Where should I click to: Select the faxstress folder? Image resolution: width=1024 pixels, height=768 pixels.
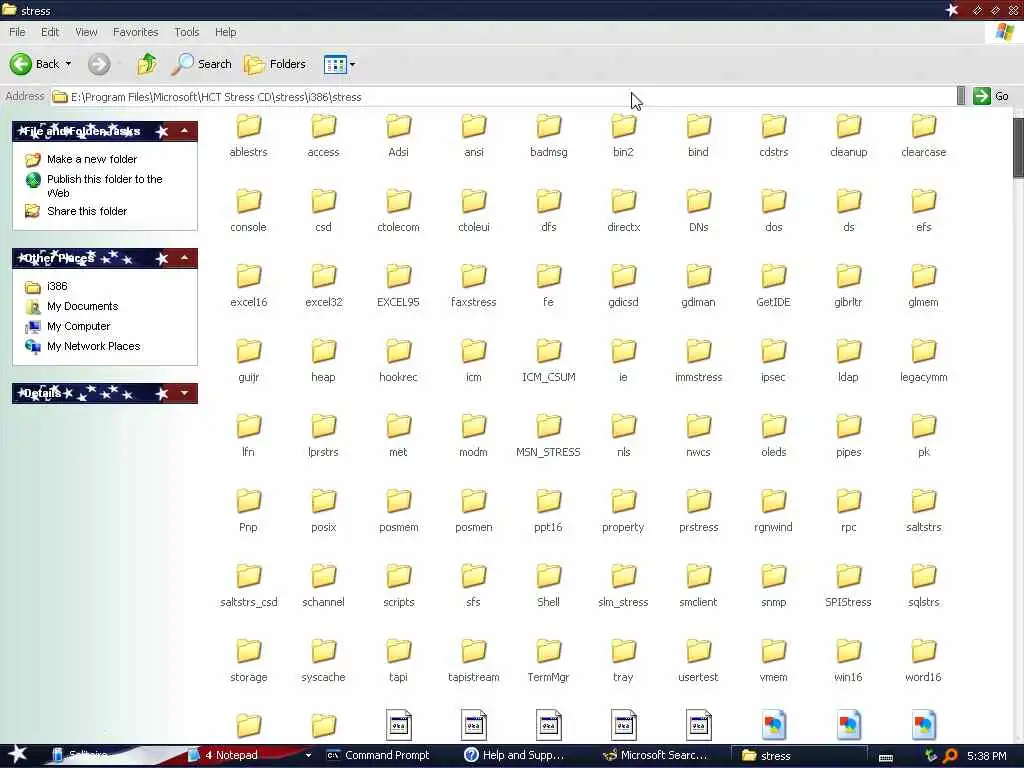(473, 286)
